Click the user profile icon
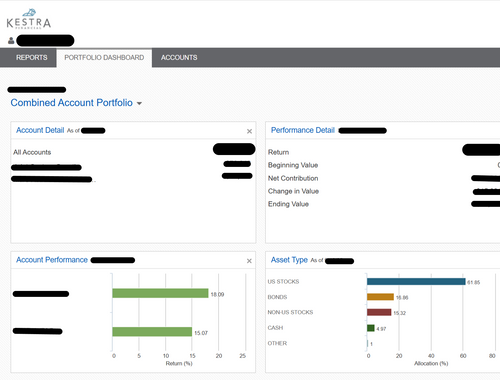This screenshot has width=500, height=380. pyautogui.click(x=11, y=41)
